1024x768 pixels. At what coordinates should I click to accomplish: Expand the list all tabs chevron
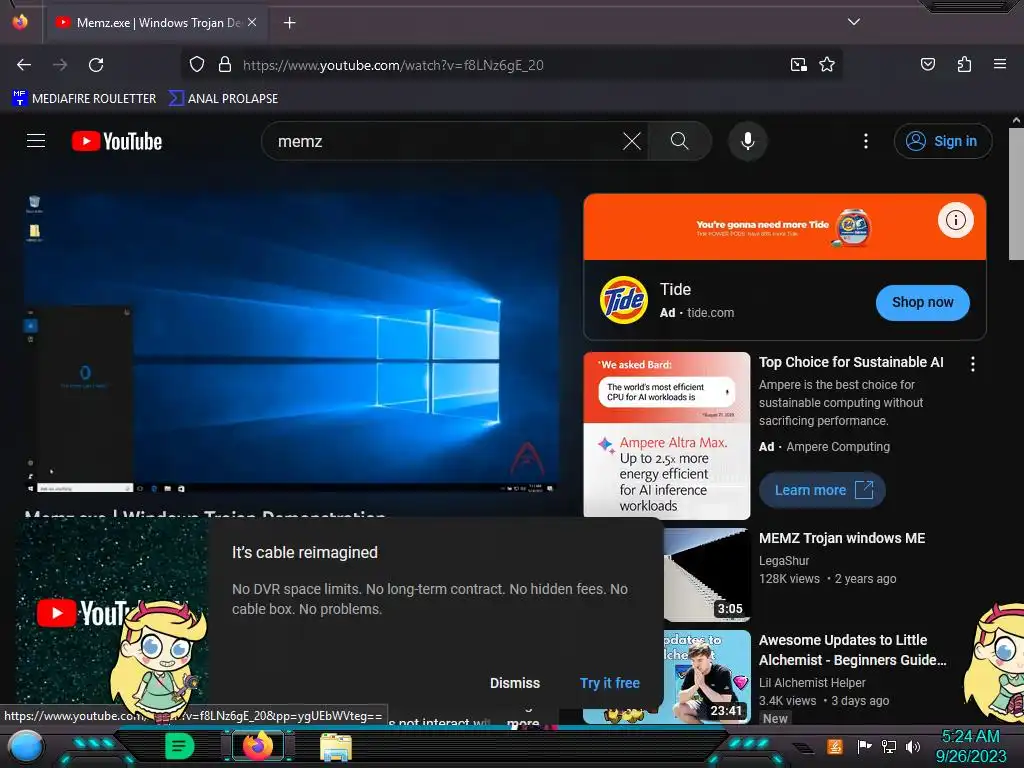coord(854,22)
